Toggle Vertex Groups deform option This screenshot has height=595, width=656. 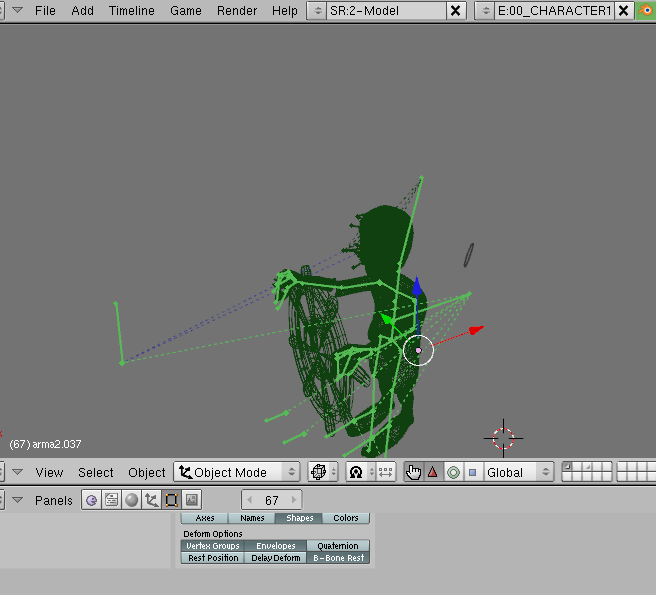(x=213, y=546)
